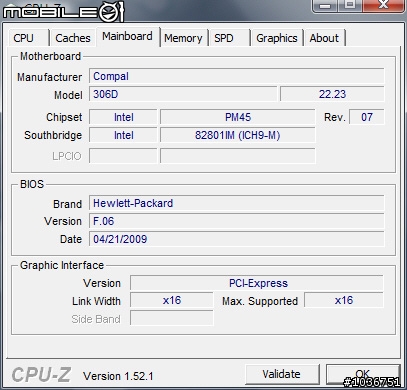Click the Validate button
The height and width of the screenshot is (390, 407).
click(282, 374)
